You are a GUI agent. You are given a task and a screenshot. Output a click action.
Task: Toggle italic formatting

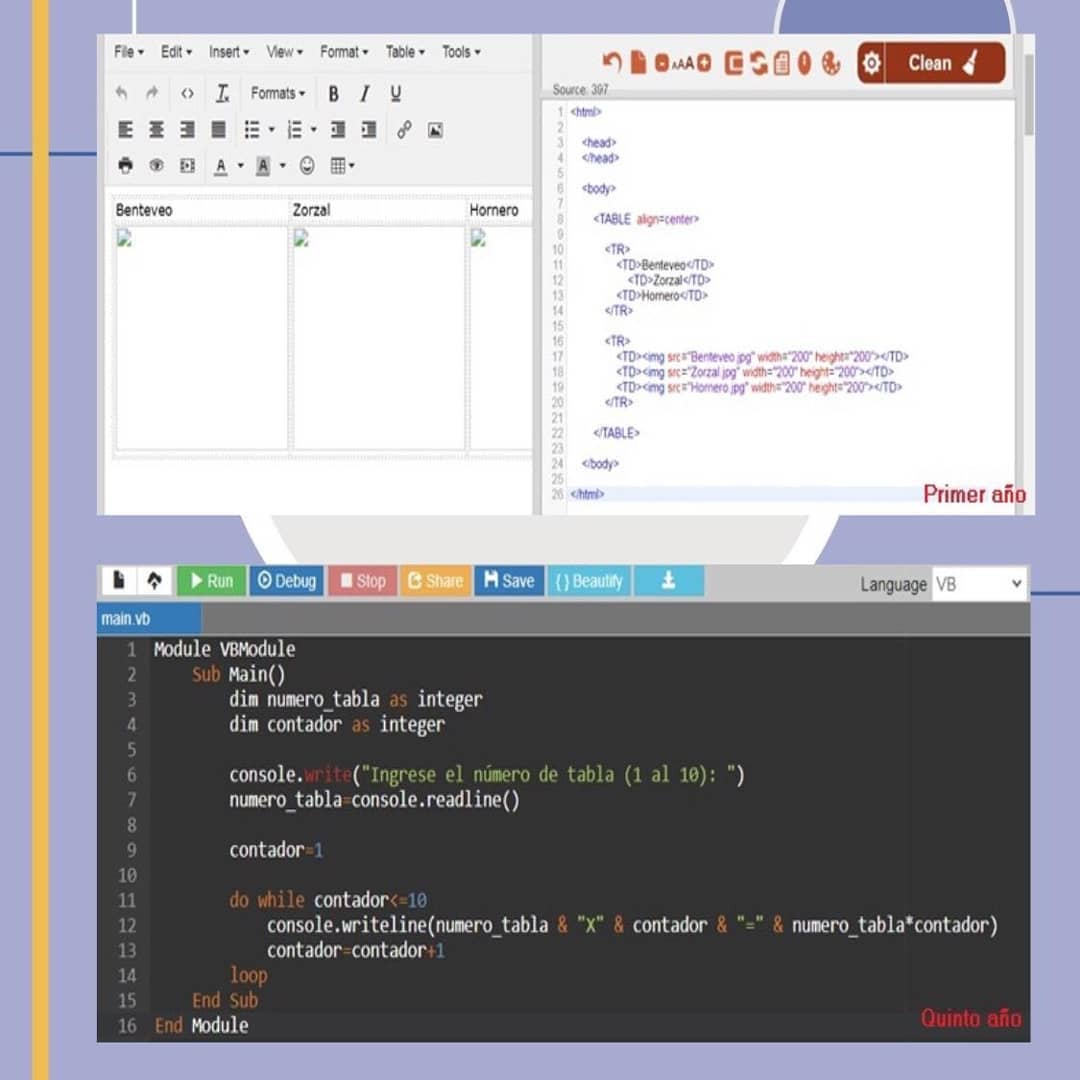click(365, 94)
